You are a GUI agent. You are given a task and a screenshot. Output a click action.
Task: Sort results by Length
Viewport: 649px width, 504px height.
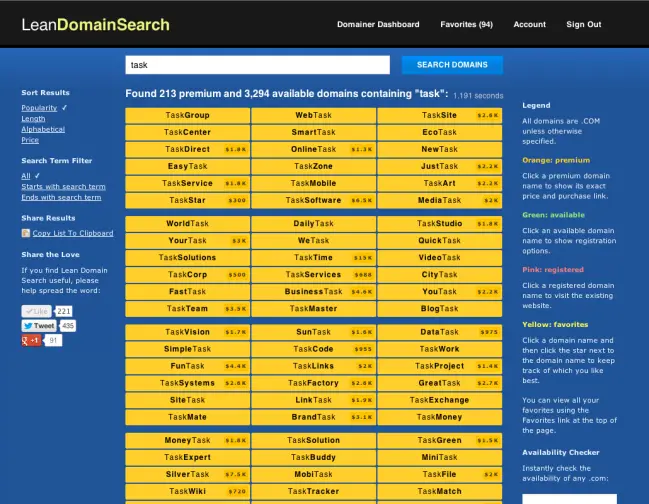click(x=33, y=118)
